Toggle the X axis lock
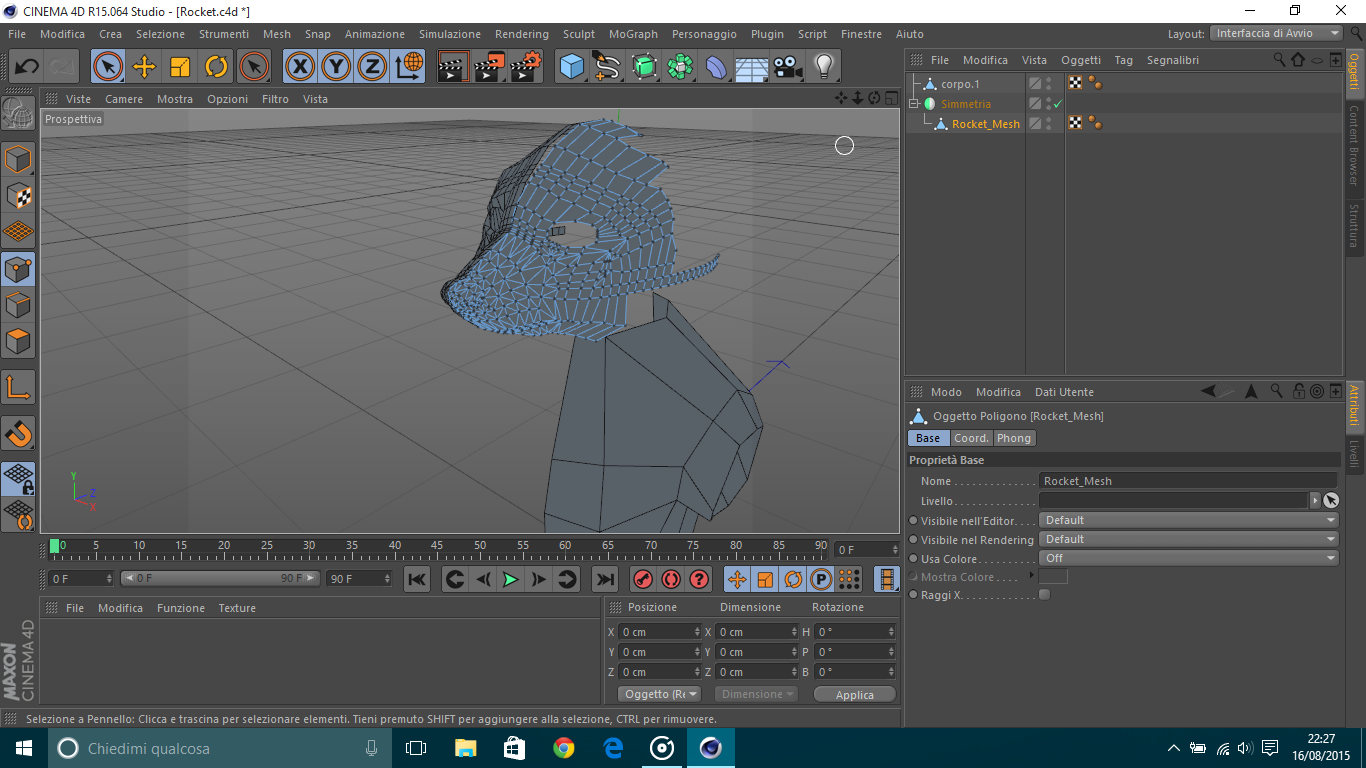 (299, 67)
